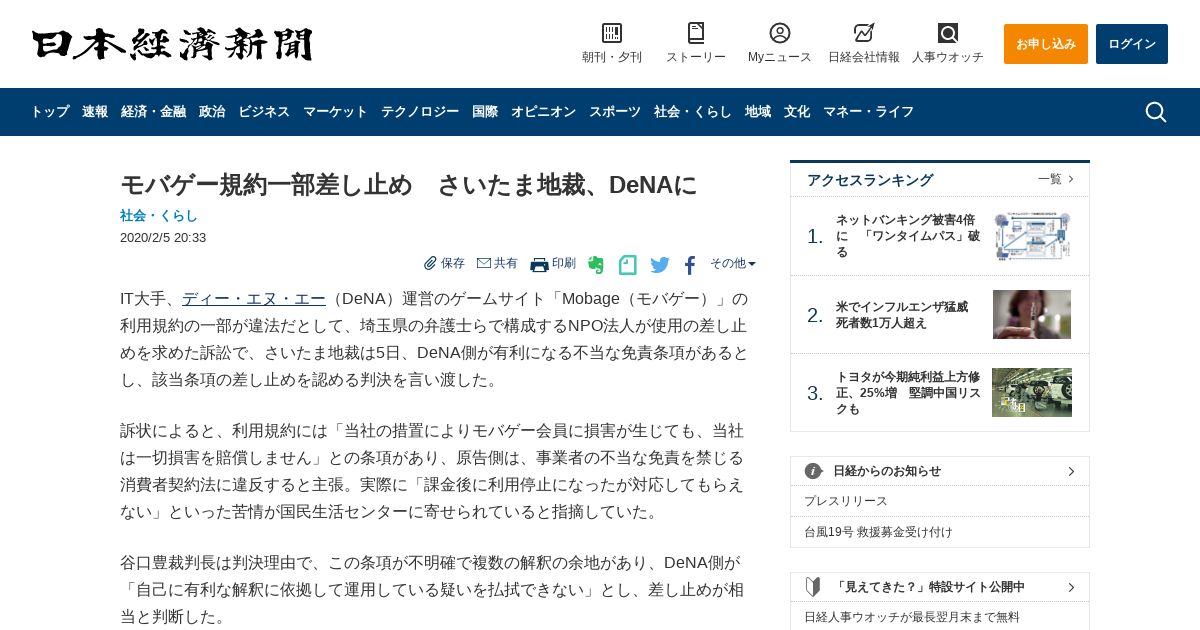Click the orange お申し込み button
Viewport: 1200px width, 630px height.
click(x=1046, y=44)
